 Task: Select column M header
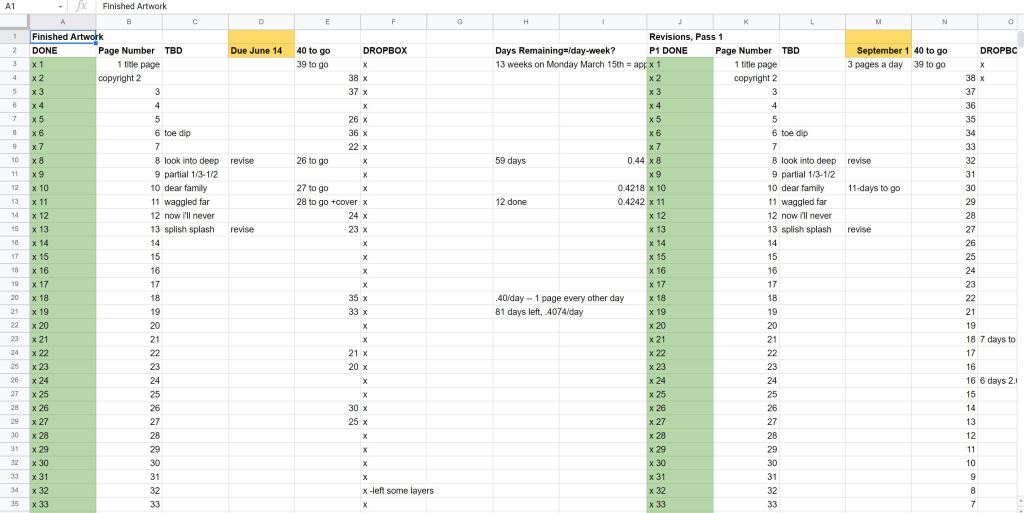click(878, 22)
